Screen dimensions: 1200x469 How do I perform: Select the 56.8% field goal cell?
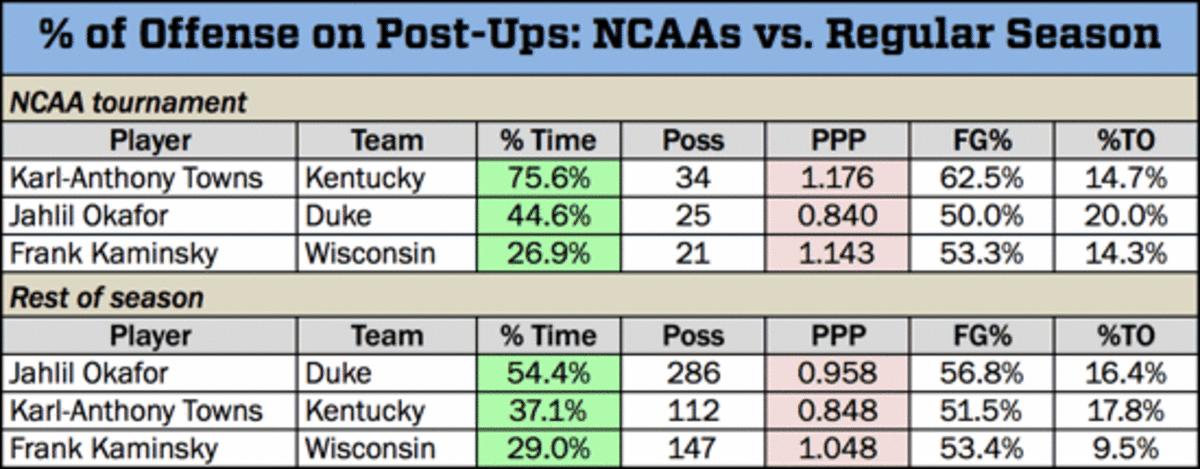pyautogui.click(x=981, y=373)
